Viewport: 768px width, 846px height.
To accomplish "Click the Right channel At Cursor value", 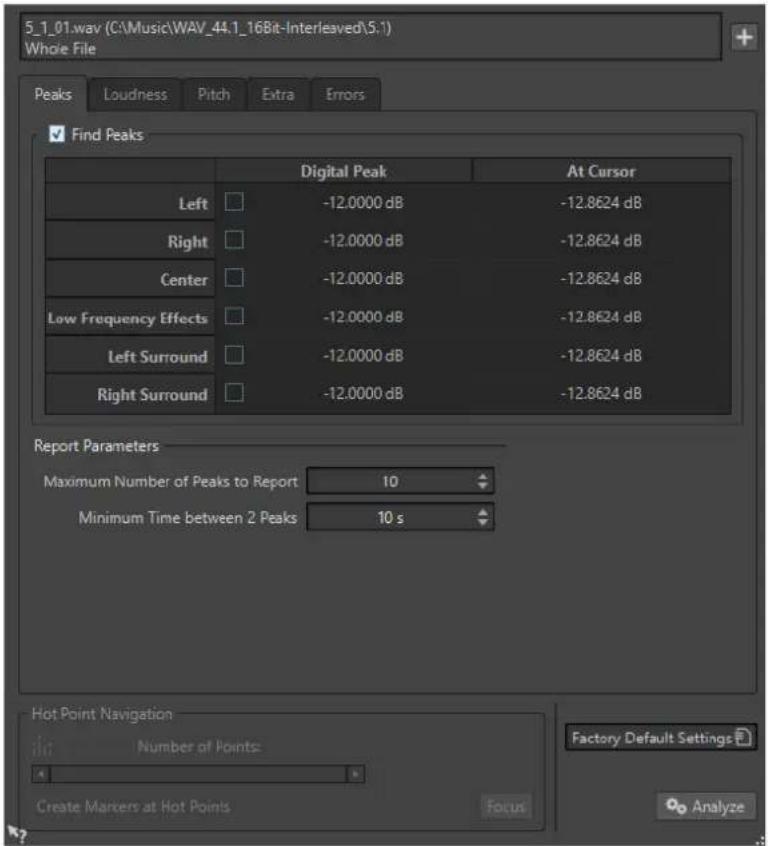I will 601,241.
